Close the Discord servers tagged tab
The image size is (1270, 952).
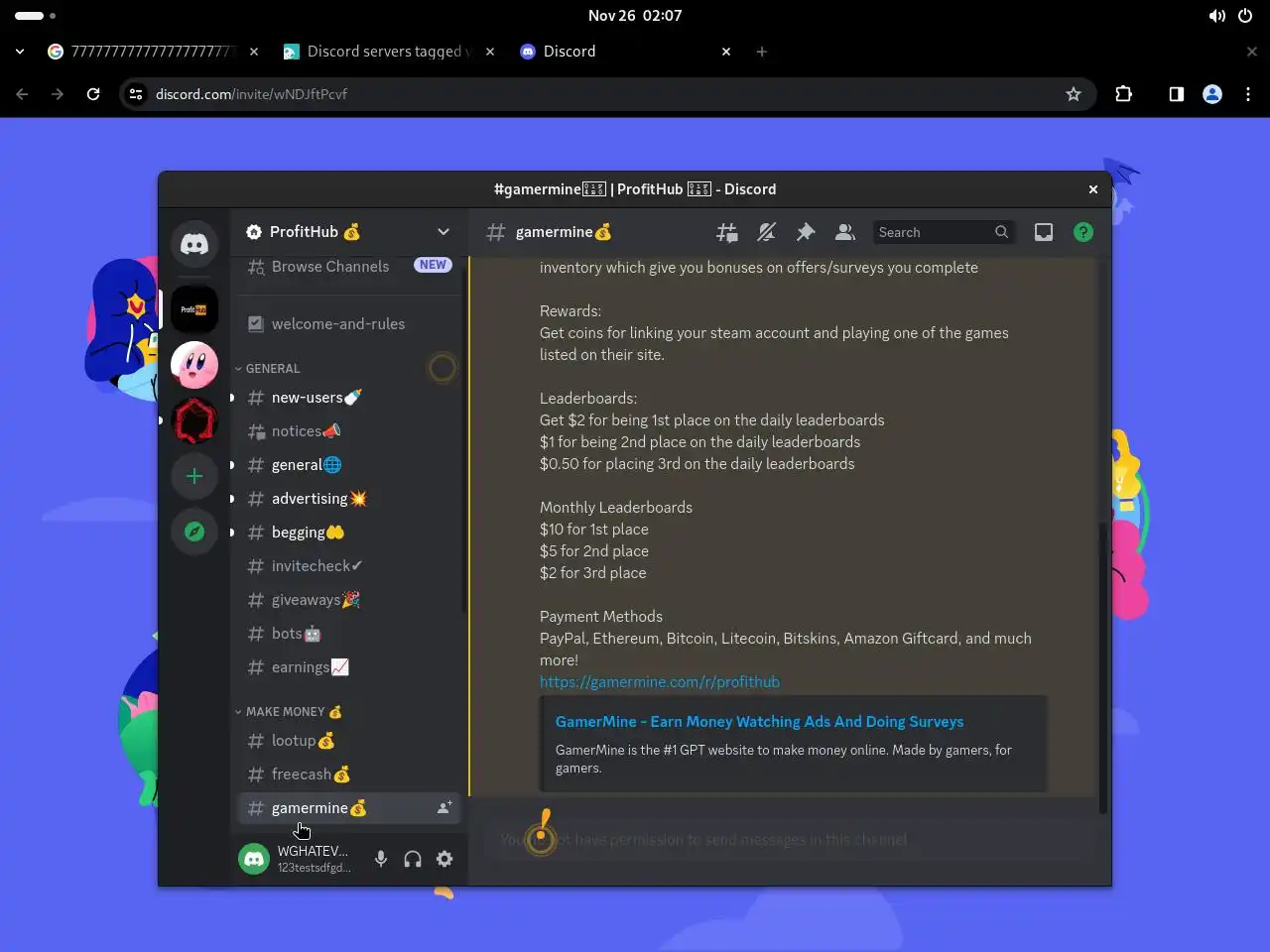pos(490,52)
